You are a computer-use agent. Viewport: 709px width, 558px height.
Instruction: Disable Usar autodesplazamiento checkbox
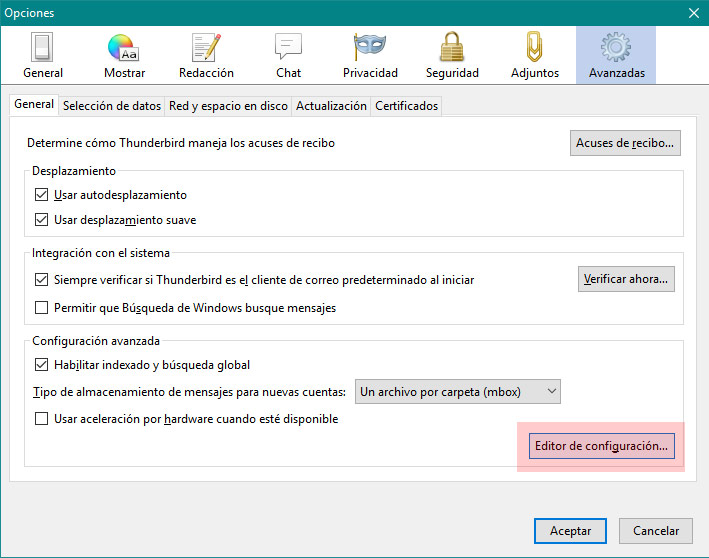(x=42, y=195)
